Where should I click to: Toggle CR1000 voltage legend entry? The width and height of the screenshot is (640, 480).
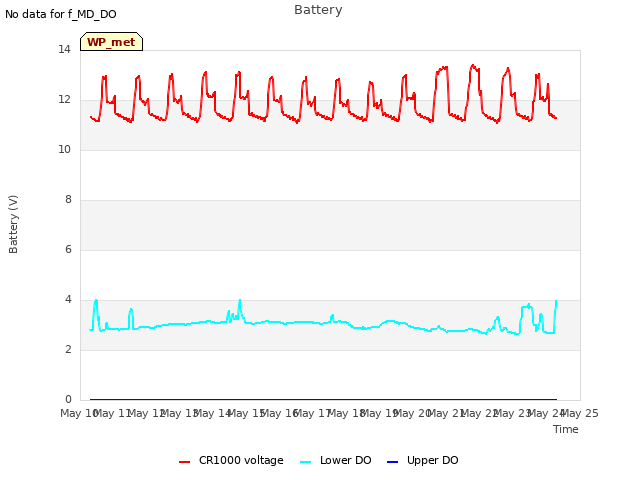(x=231, y=460)
